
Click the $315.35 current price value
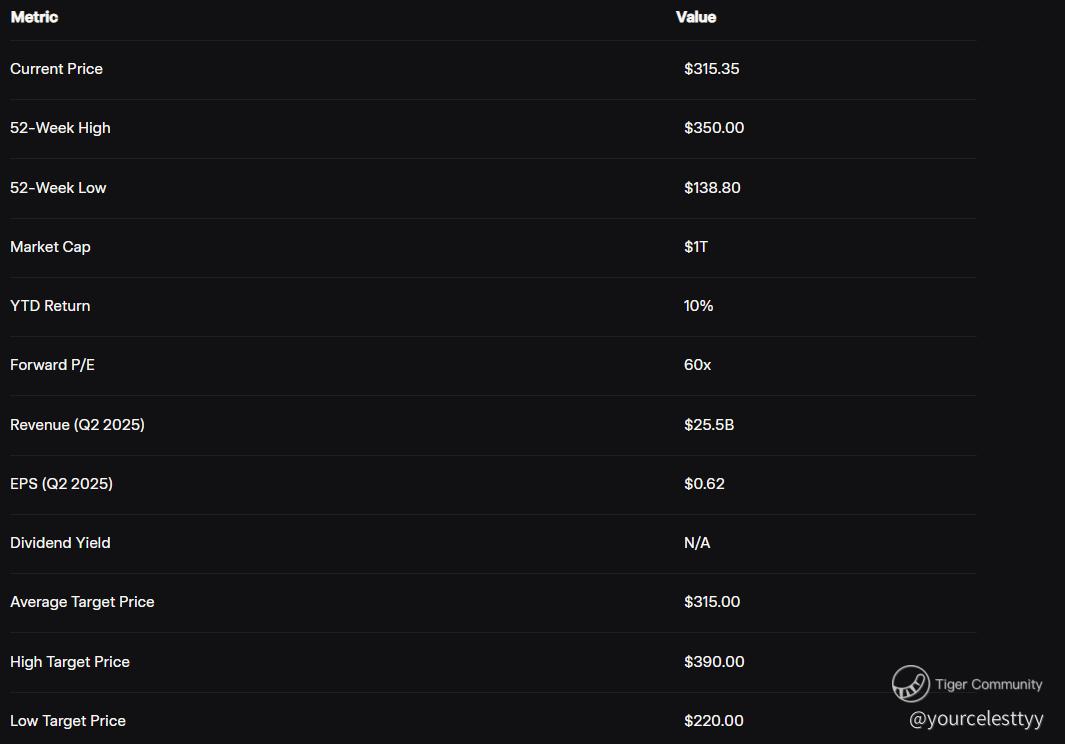pos(711,69)
